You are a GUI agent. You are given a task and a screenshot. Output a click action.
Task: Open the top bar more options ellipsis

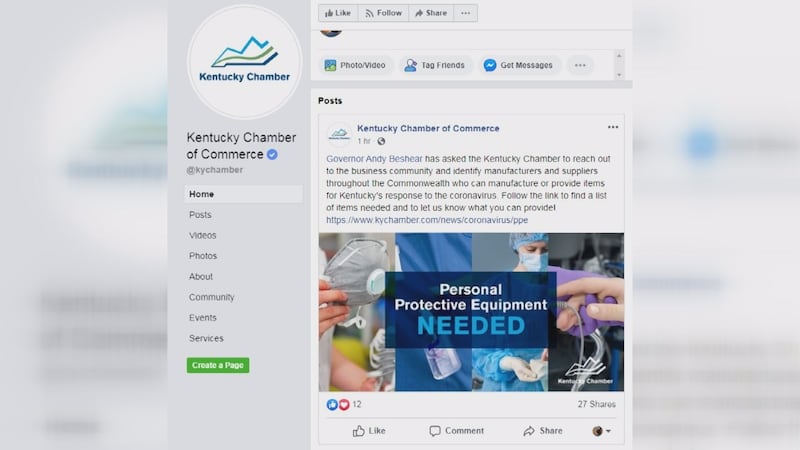(465, 13)
